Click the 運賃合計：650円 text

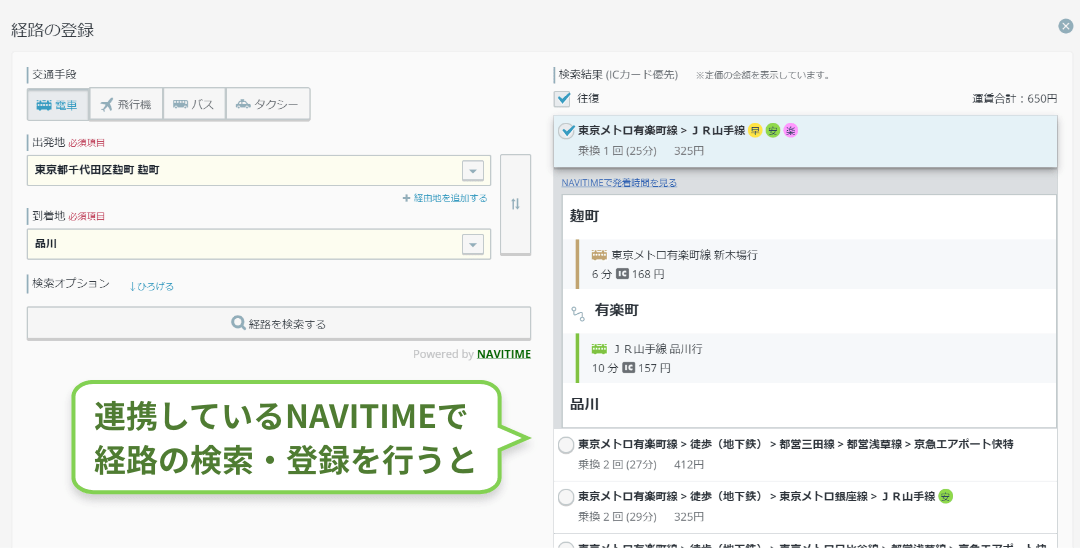(1015, 98)
